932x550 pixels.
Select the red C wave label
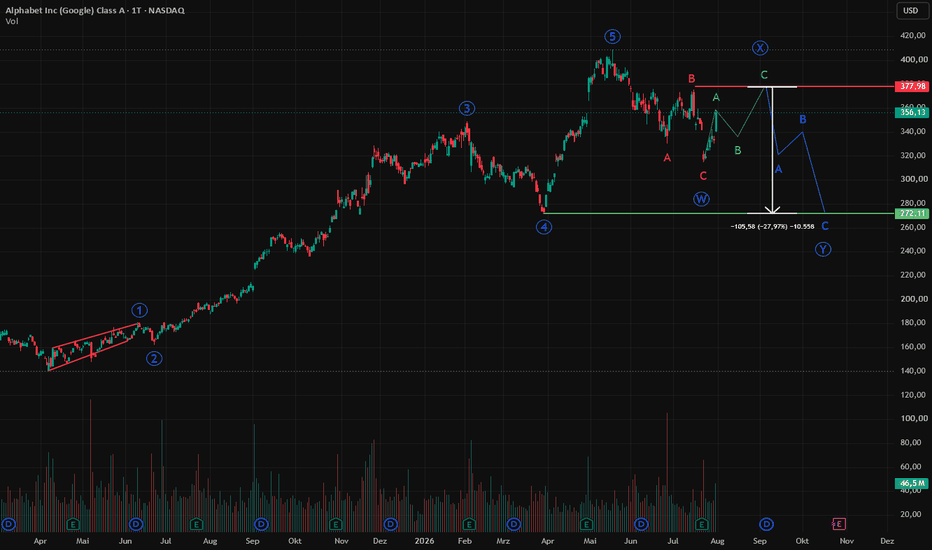pyautogui.click(x=703, y=176)
